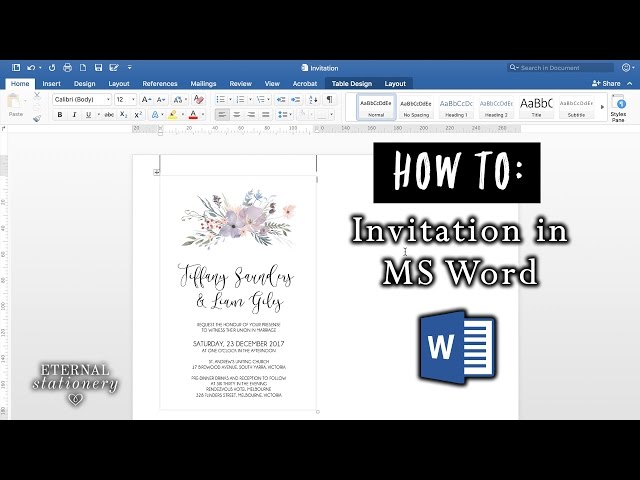Apply the Normal style

pos(376,107)
